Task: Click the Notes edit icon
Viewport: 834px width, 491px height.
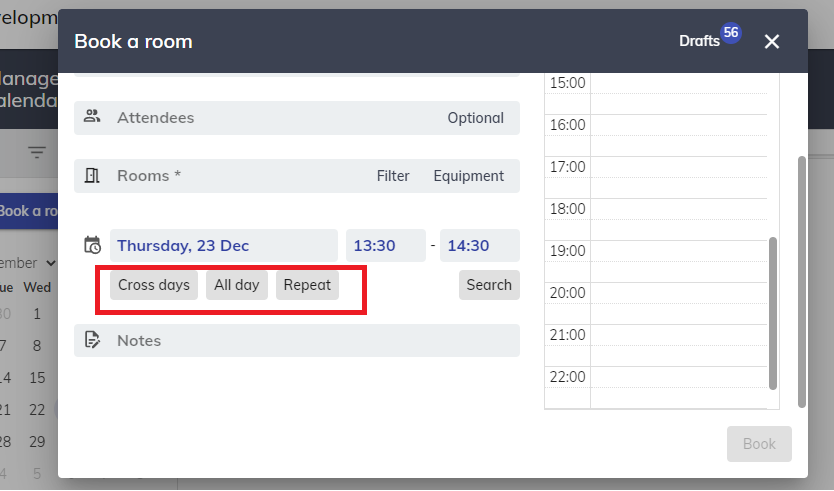Action: click(92, 341)
